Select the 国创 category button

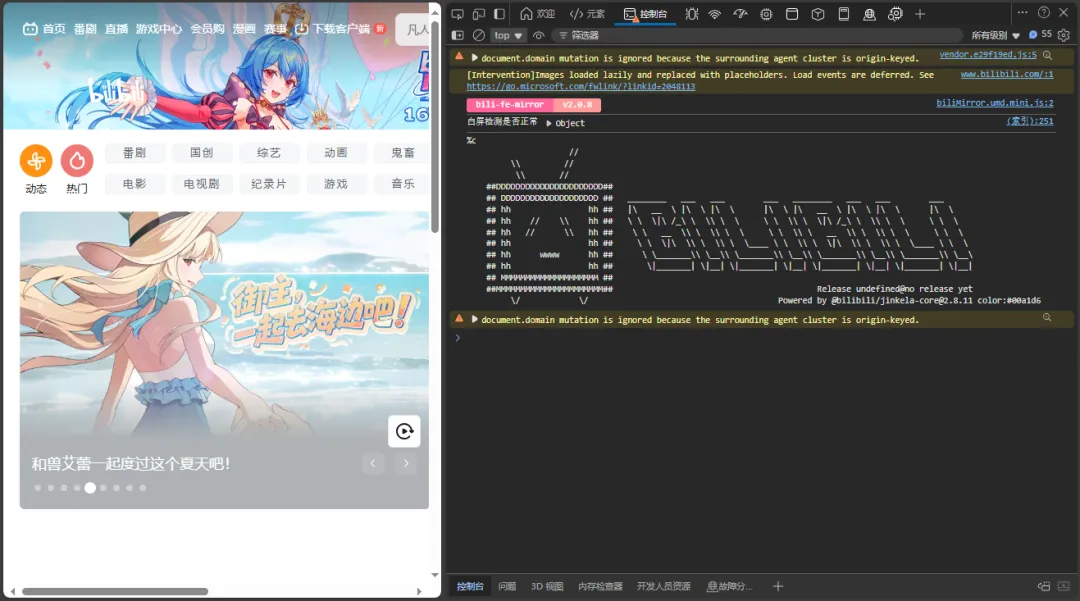pos(201,153)
